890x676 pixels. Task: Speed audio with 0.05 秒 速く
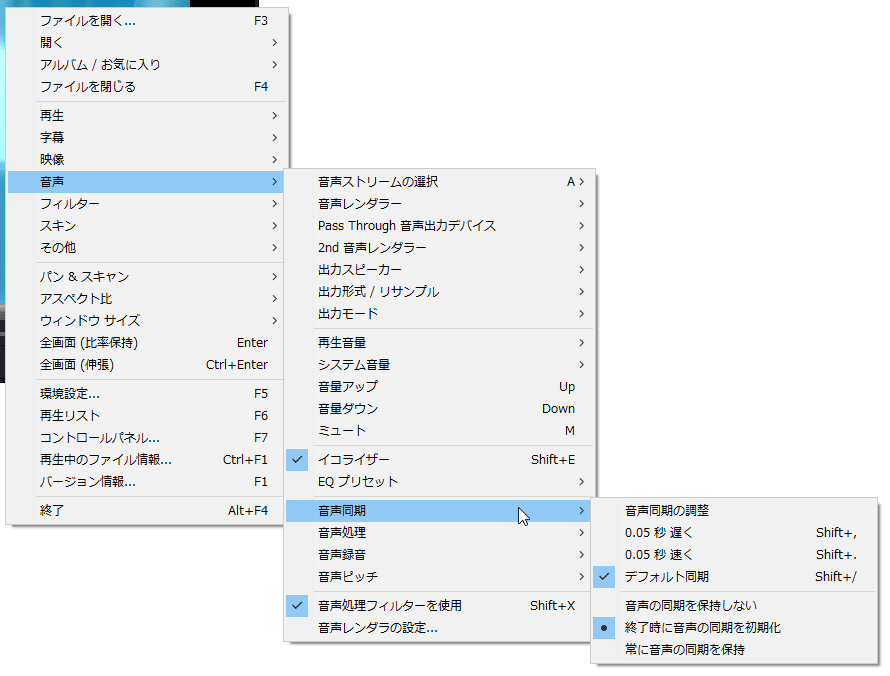[658, 555]
